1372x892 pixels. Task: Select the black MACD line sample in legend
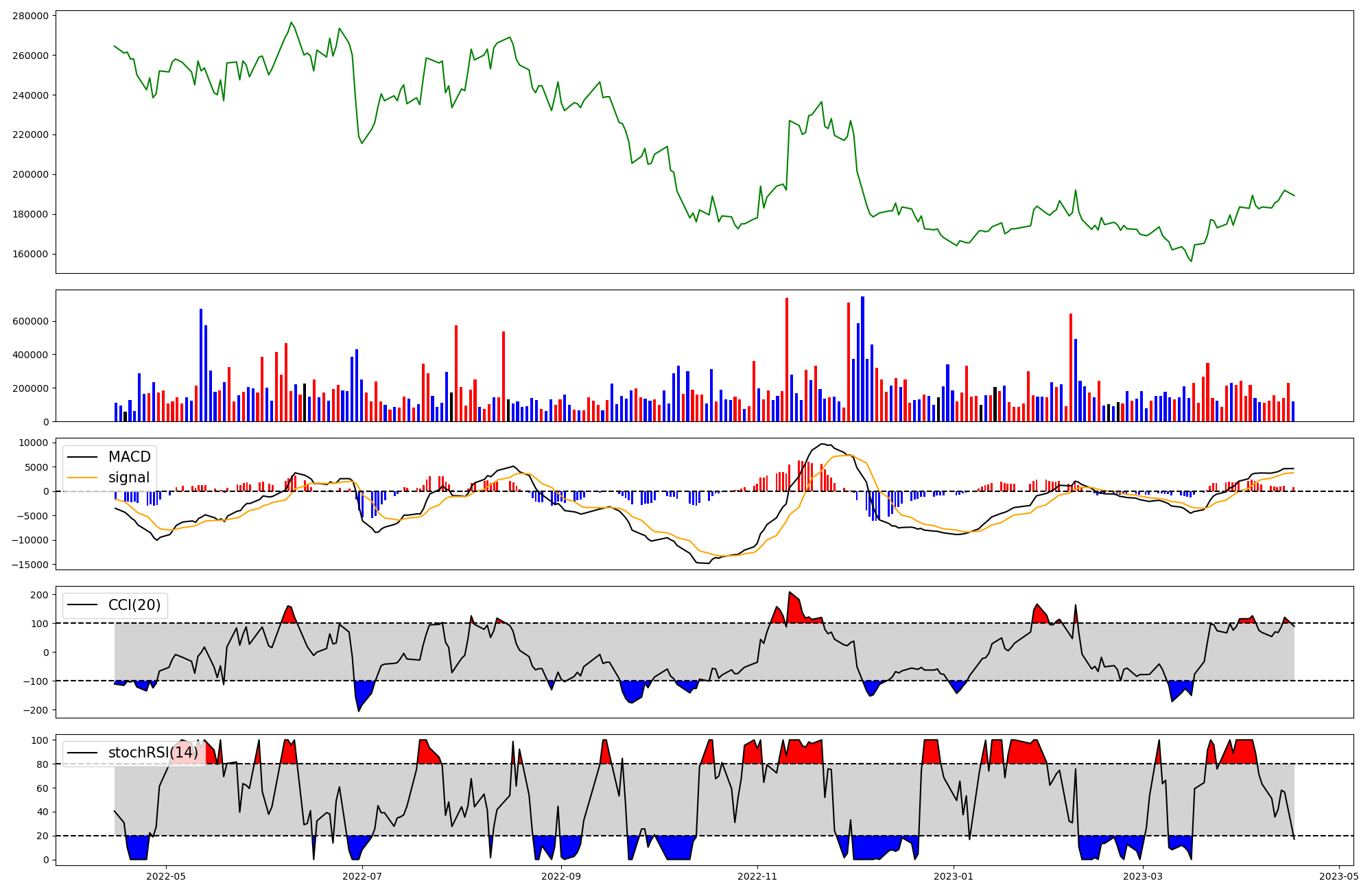tap(83, 457)
